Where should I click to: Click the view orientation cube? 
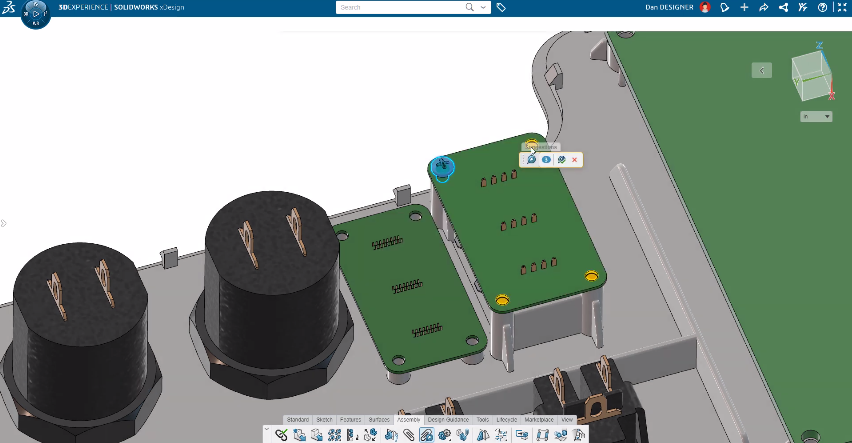coord(808,75)
